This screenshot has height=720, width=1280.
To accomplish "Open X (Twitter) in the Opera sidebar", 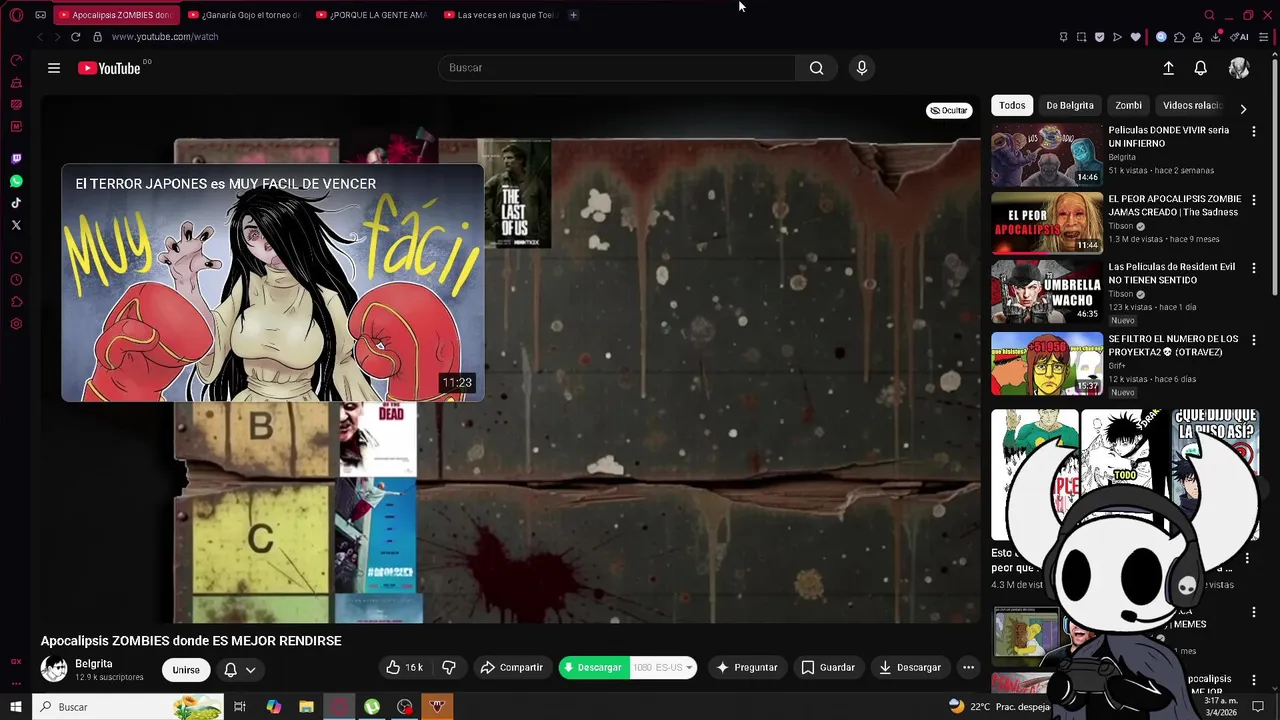I will 16,225.
